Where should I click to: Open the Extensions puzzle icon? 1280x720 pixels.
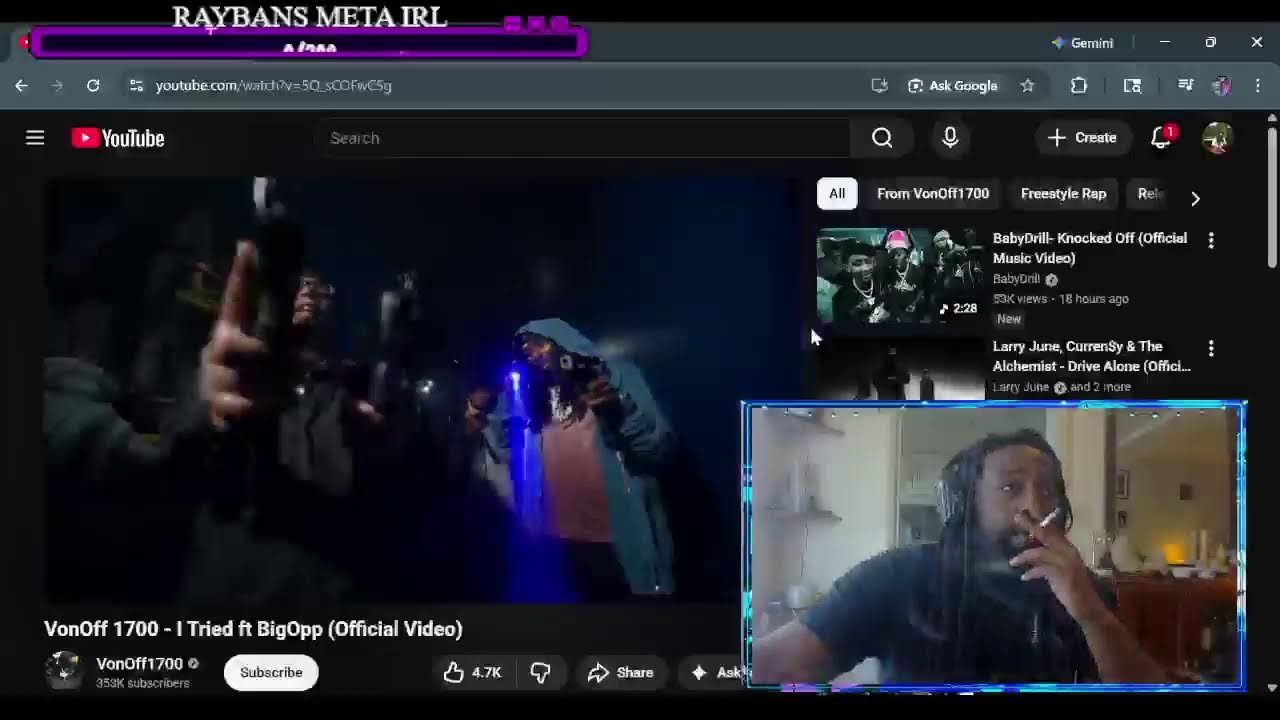click(1078, 85)
